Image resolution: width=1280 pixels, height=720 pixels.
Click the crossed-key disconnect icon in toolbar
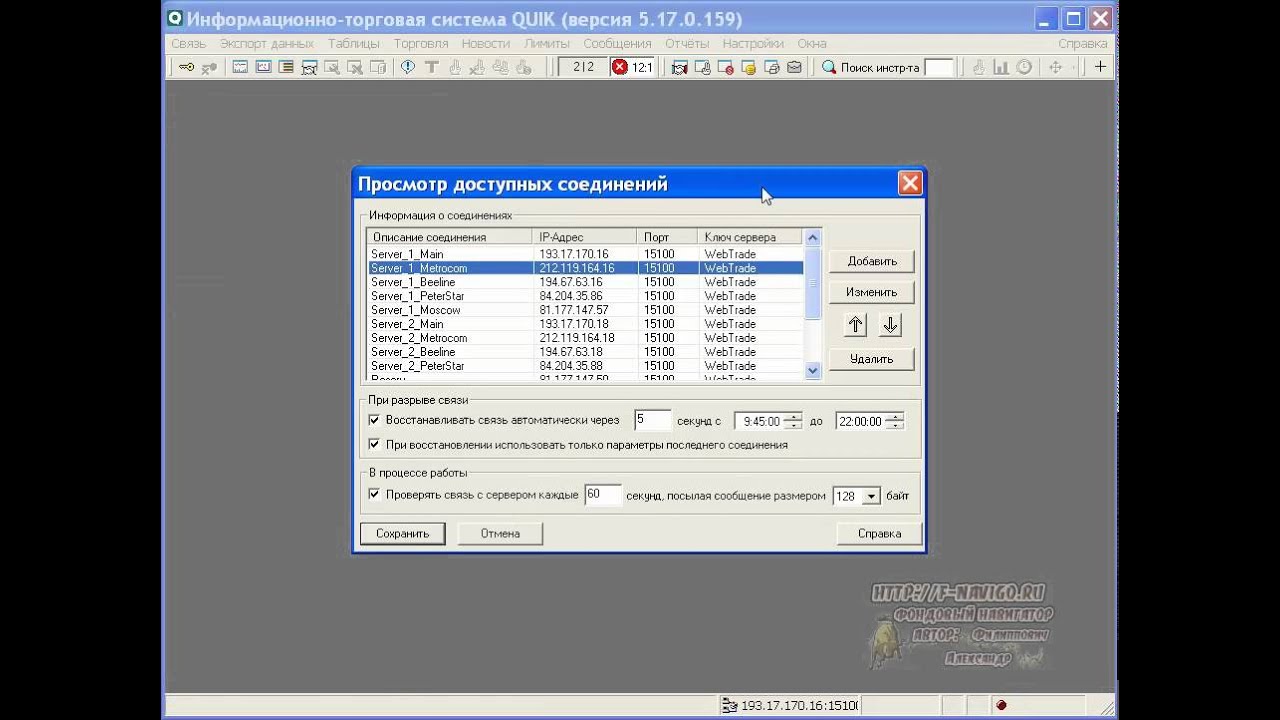209,68
